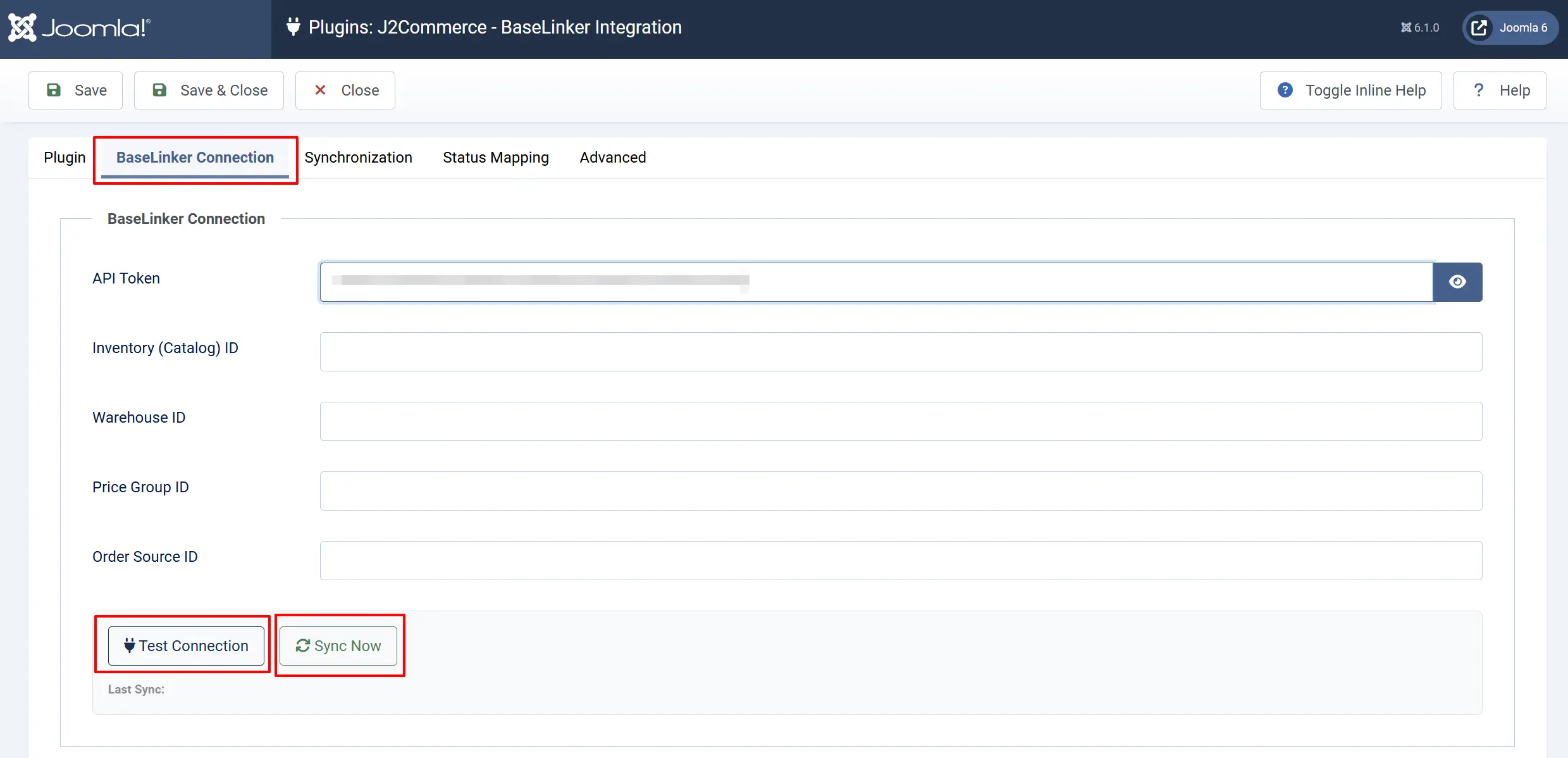Click the Order Source ID label

145,557
